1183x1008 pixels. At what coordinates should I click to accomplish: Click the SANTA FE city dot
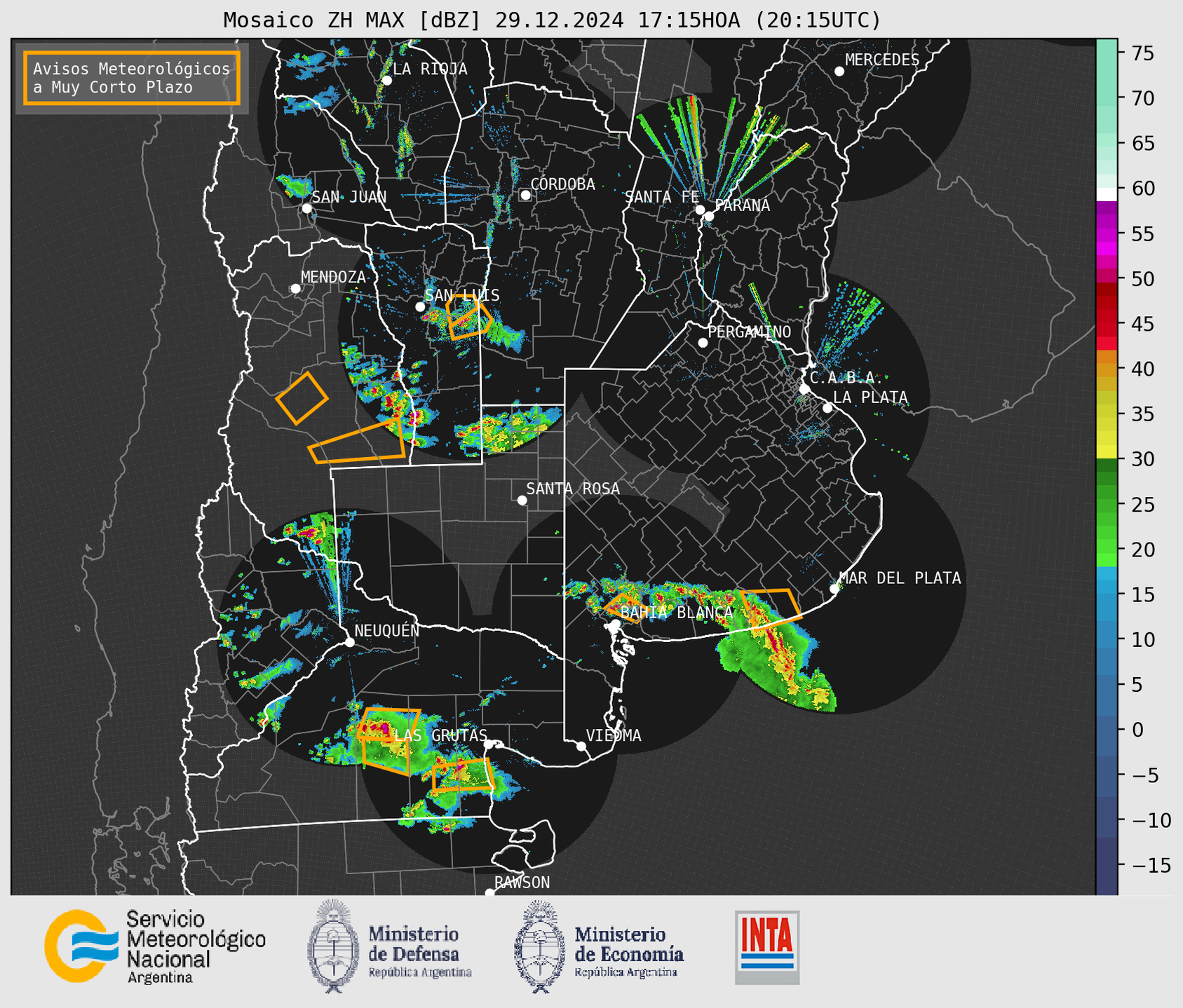700,210
